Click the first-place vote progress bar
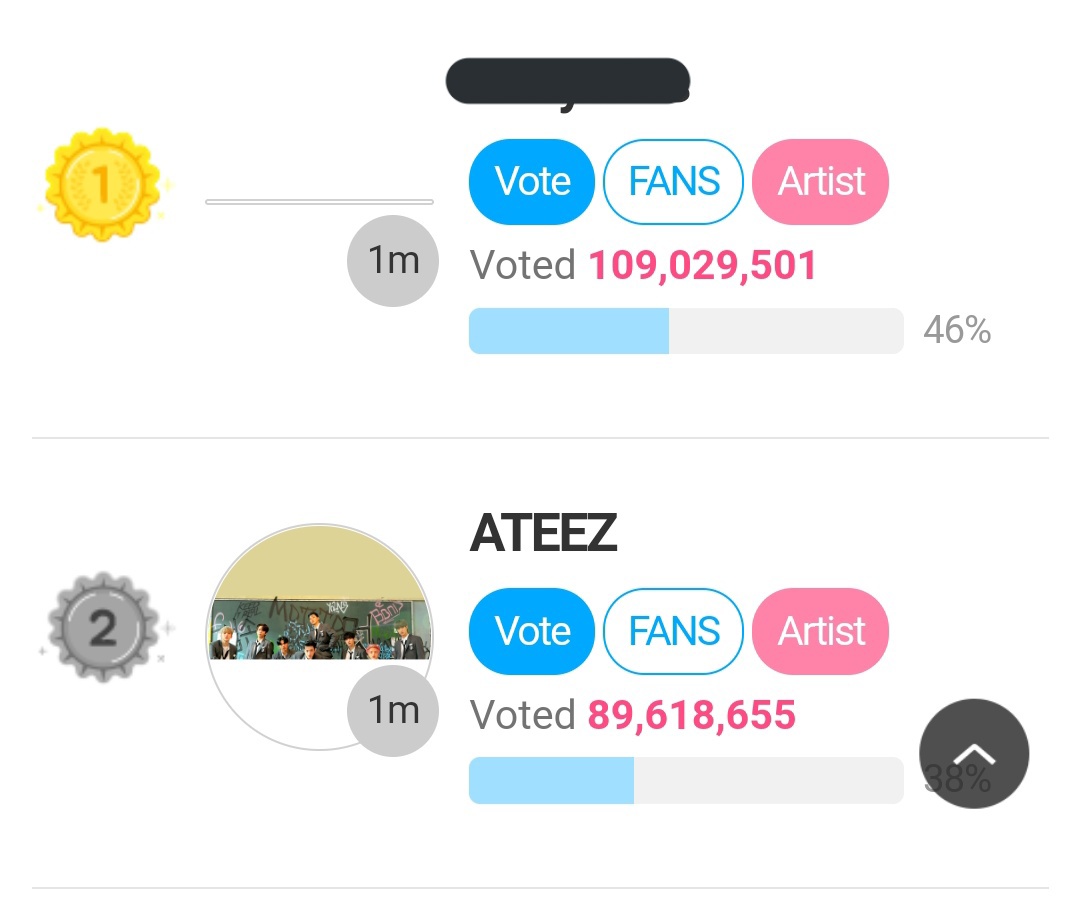Image resolution: width=1080 pixels, height=919 pixels. 686,331
